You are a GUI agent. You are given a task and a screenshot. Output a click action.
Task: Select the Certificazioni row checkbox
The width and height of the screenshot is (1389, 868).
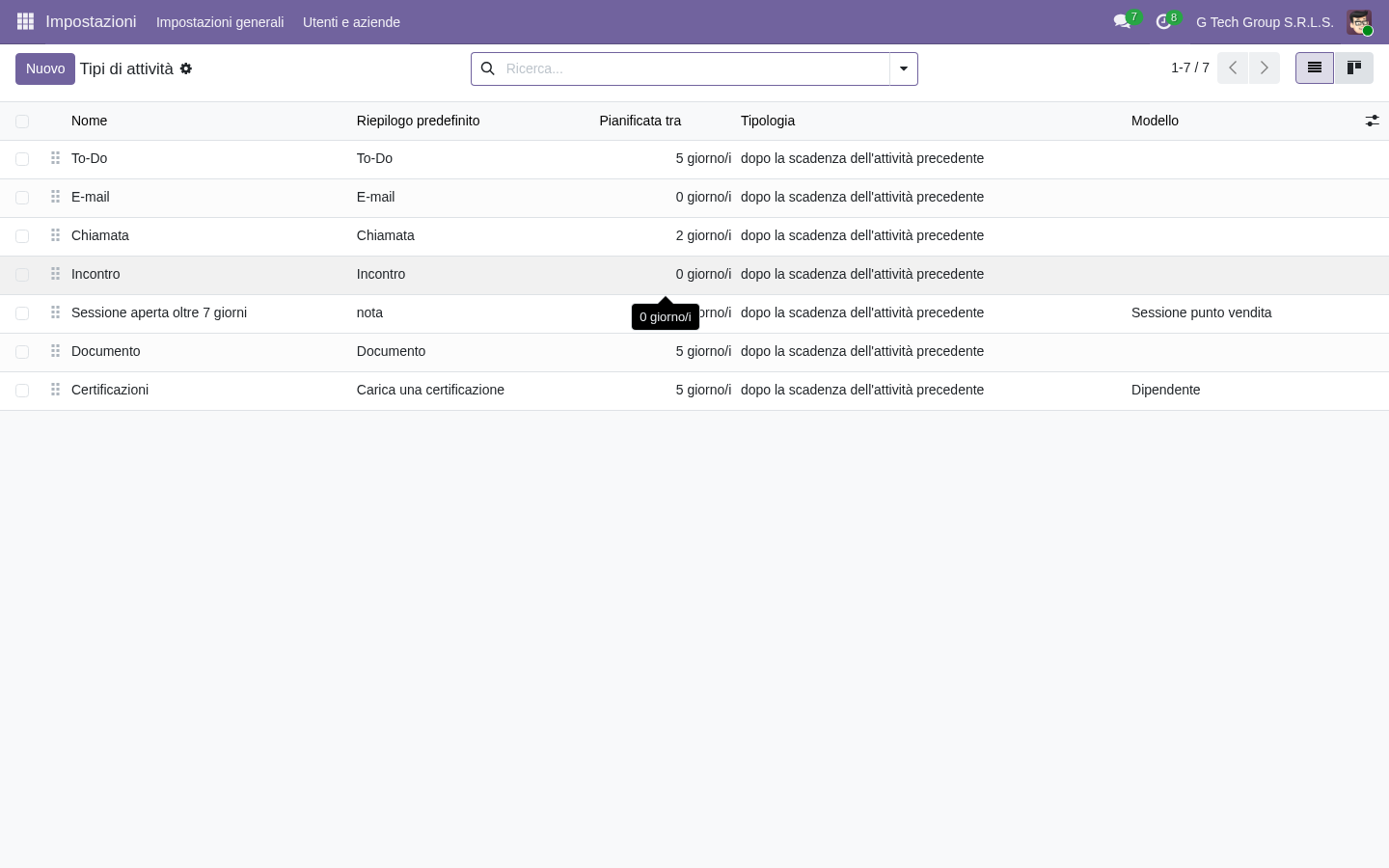point(22,391)
